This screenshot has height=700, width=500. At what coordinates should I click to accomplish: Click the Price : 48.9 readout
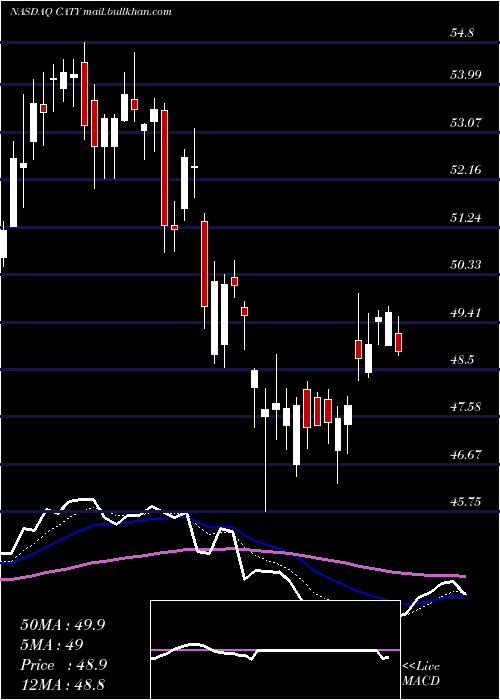click(62, 665)
